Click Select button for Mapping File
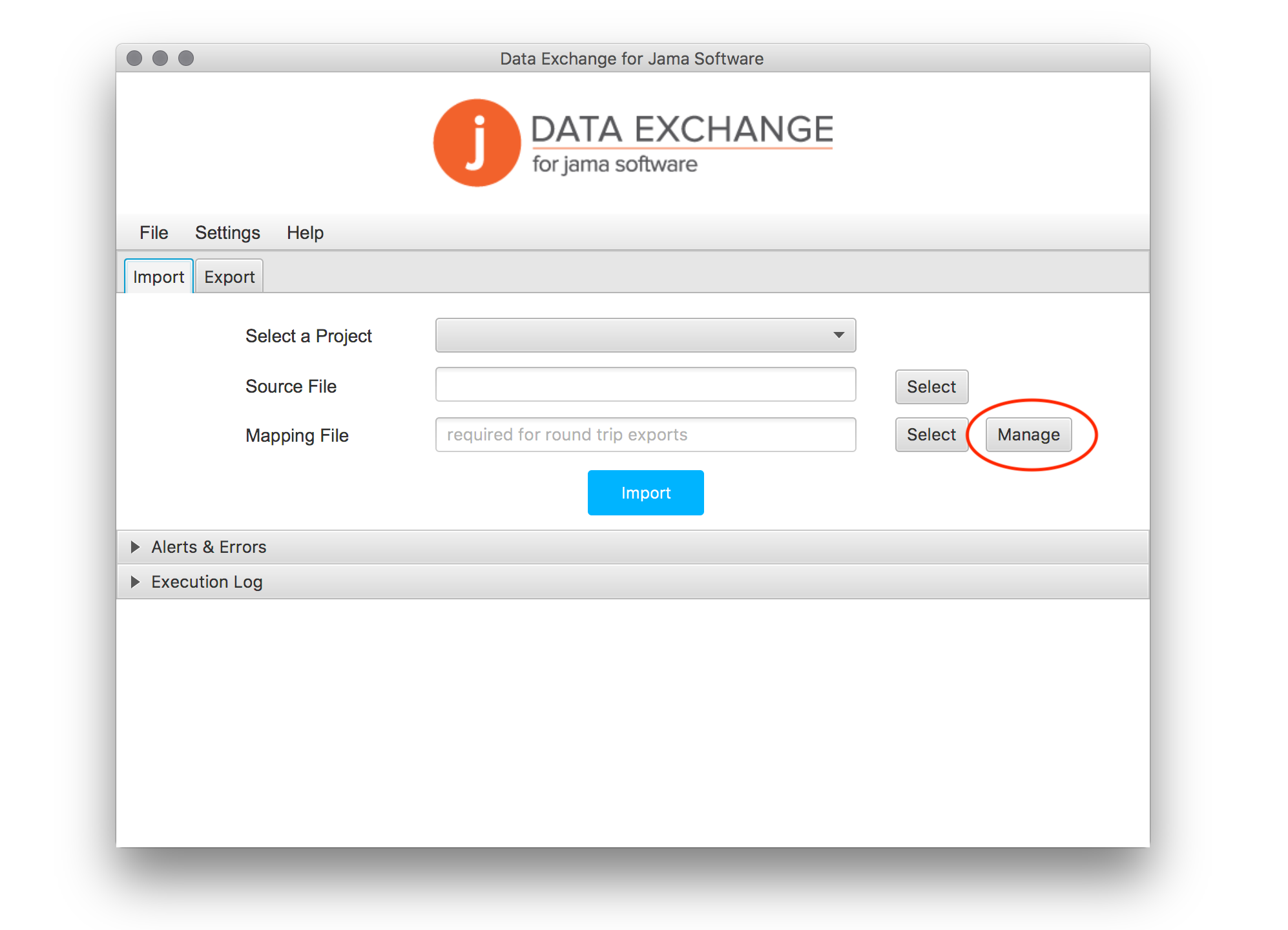Image resolution: width=1288 pixels, height=930 pixels. (931, 435)
